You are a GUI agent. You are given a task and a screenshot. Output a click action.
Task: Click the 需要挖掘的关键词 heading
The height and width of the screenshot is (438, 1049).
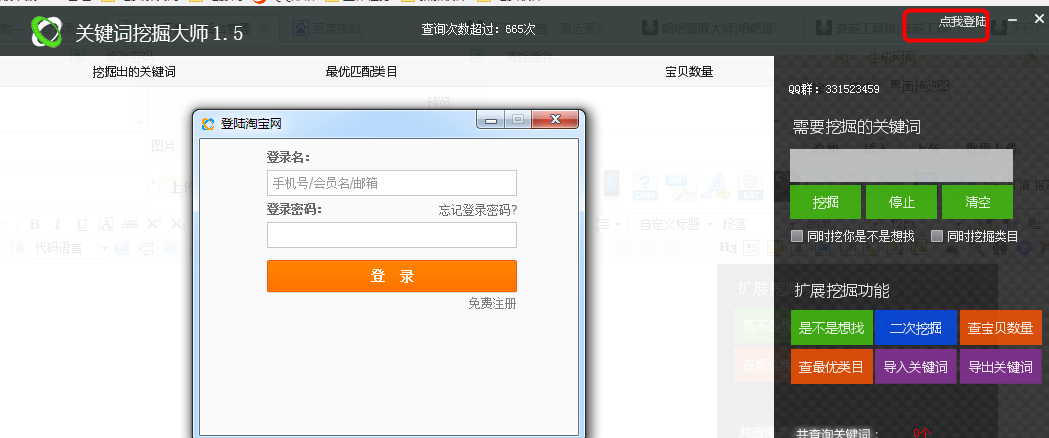point(856,126)
